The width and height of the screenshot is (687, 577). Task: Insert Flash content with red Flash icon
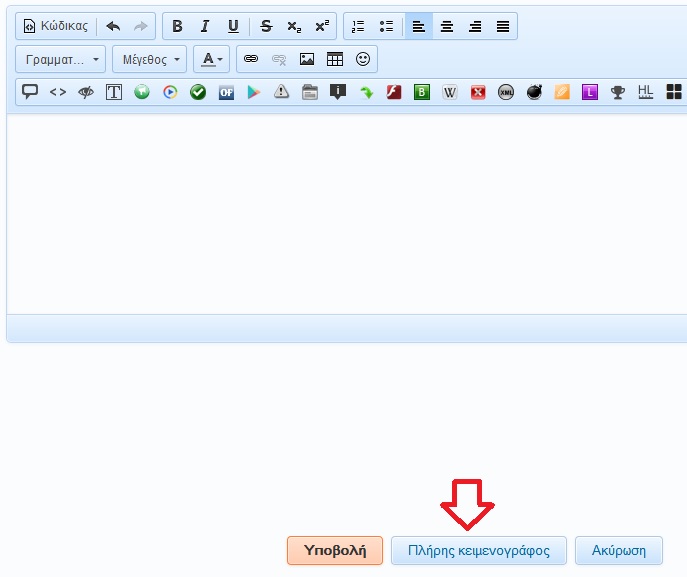click(x=394, y=92)
